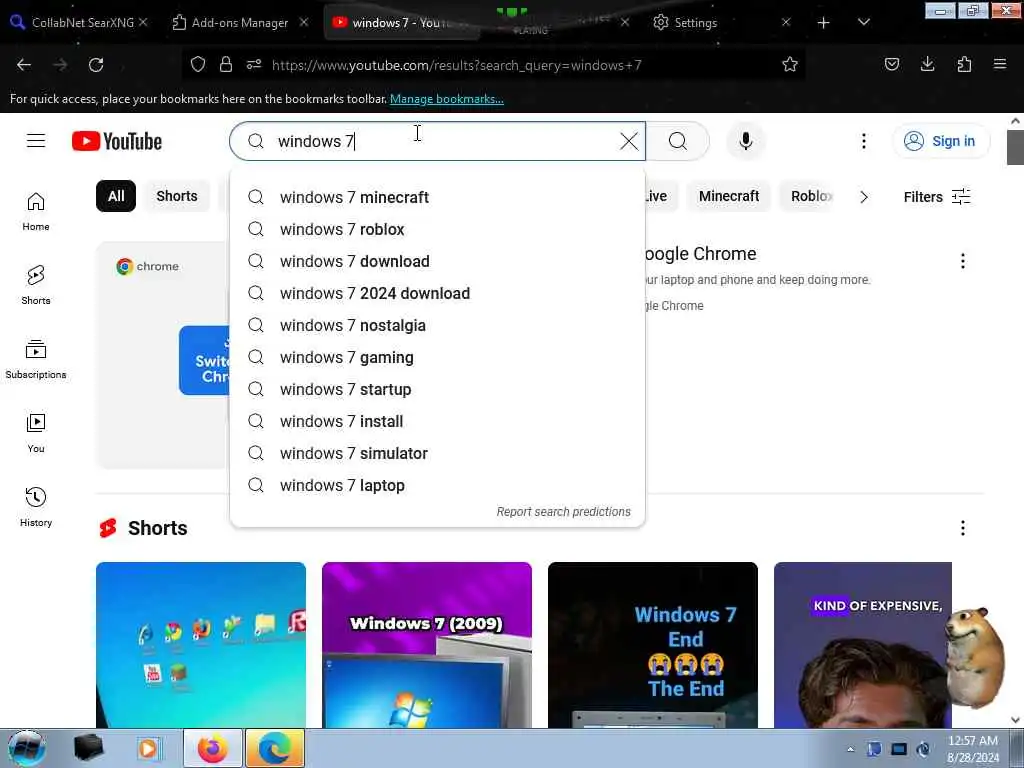View site security padlock information
This screenshot has width=1024, height=768.
click(x=226, y=64)
